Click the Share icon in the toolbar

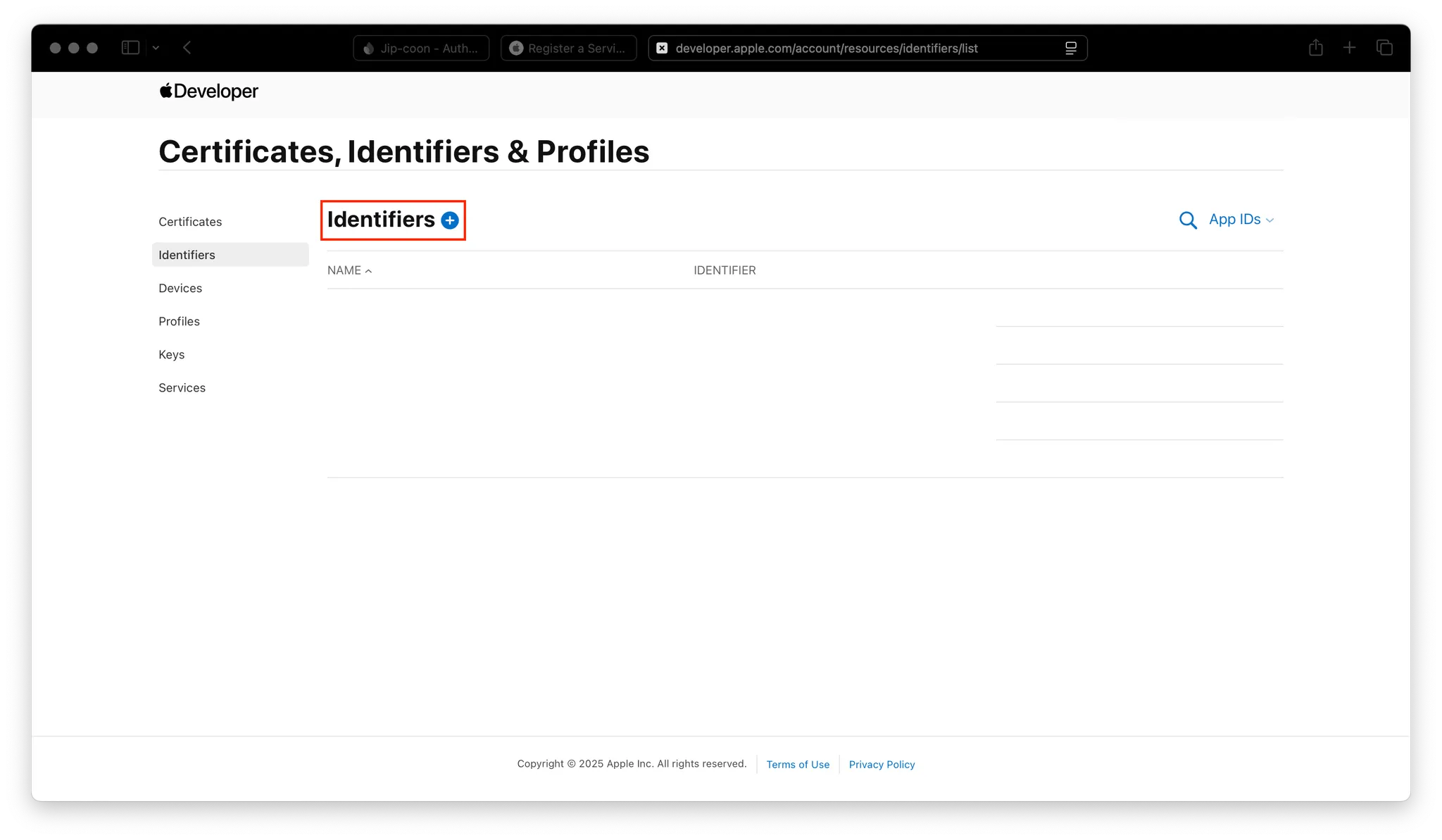coord(1315,48)
